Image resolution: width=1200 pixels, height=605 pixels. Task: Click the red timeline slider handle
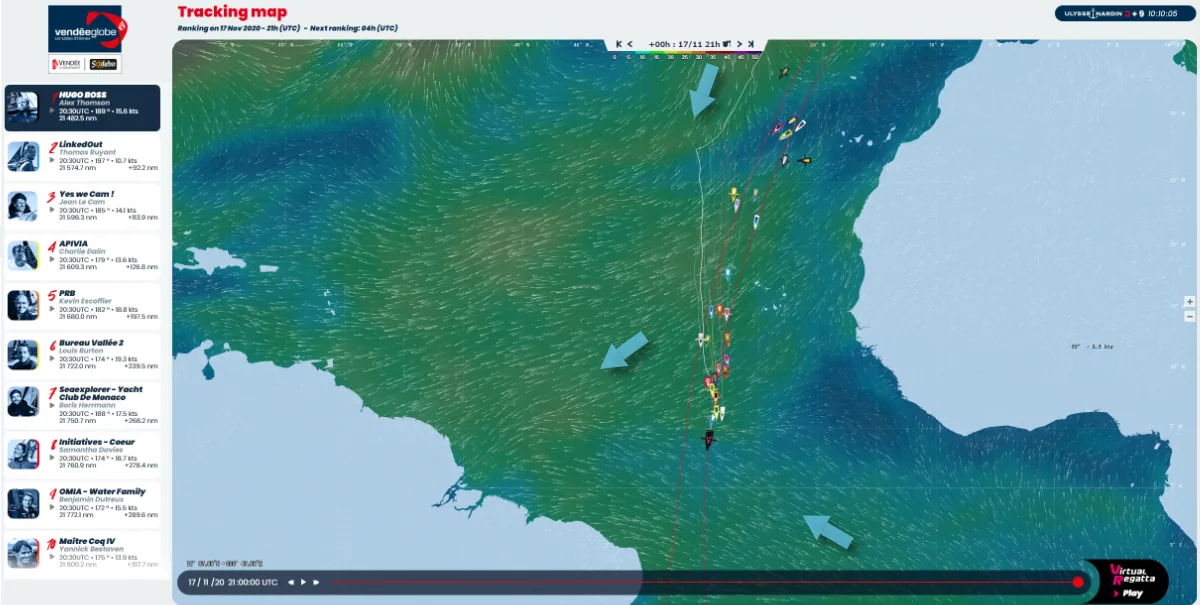coord(1078,582)
